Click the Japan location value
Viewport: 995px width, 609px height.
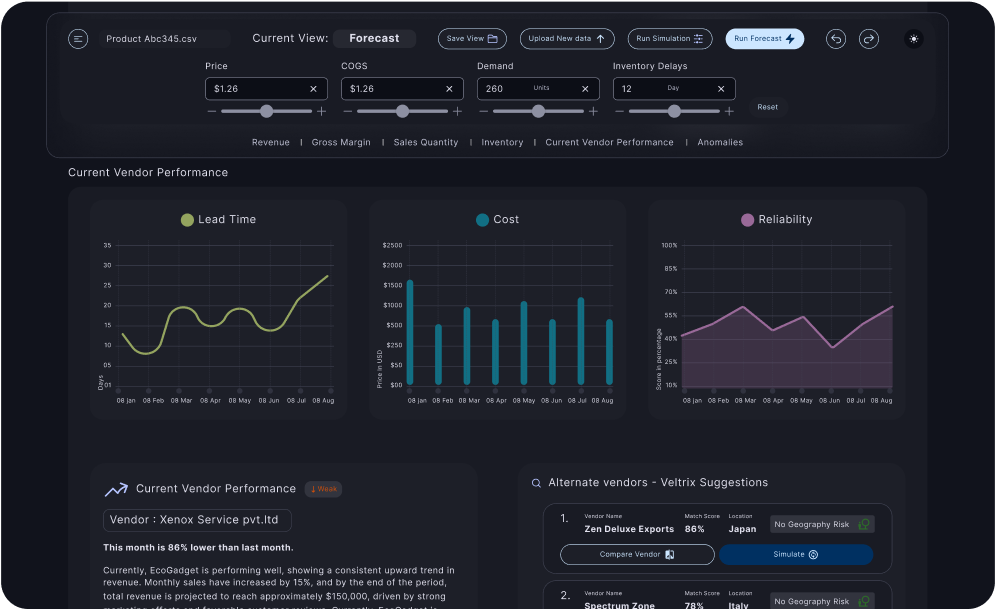(742, 529)
